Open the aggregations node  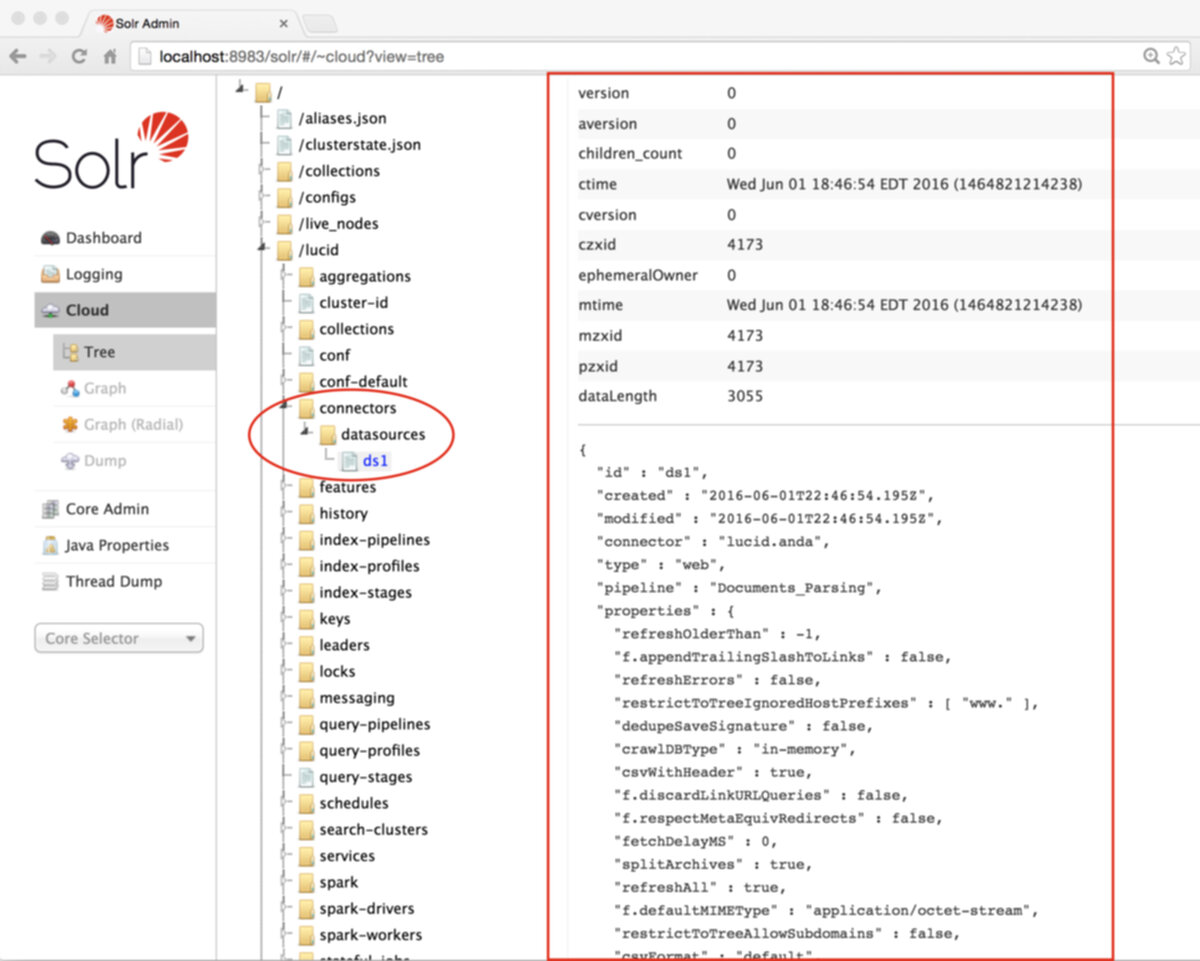pos(365,276)
